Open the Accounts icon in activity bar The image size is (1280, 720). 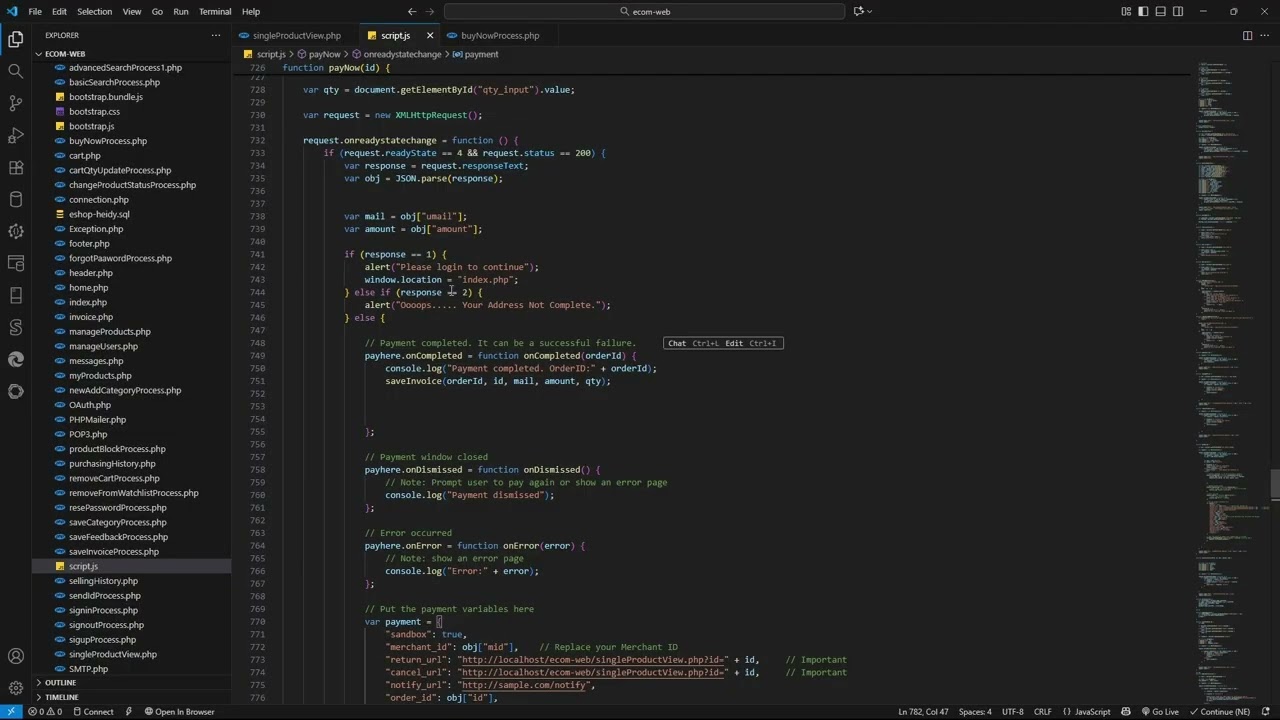[x=15, y=656]
